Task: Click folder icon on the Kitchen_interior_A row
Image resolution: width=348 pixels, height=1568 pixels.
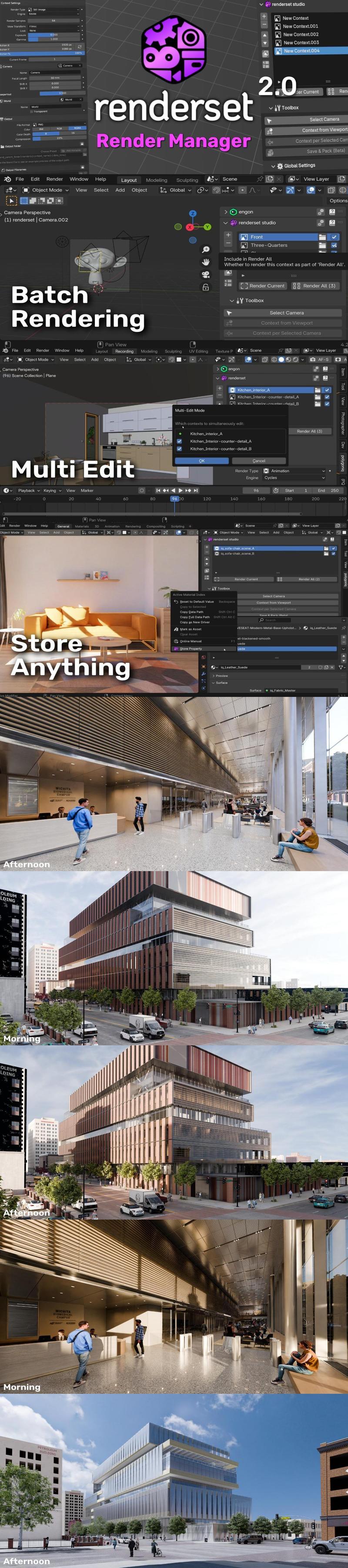Action: tap(318, 389)
